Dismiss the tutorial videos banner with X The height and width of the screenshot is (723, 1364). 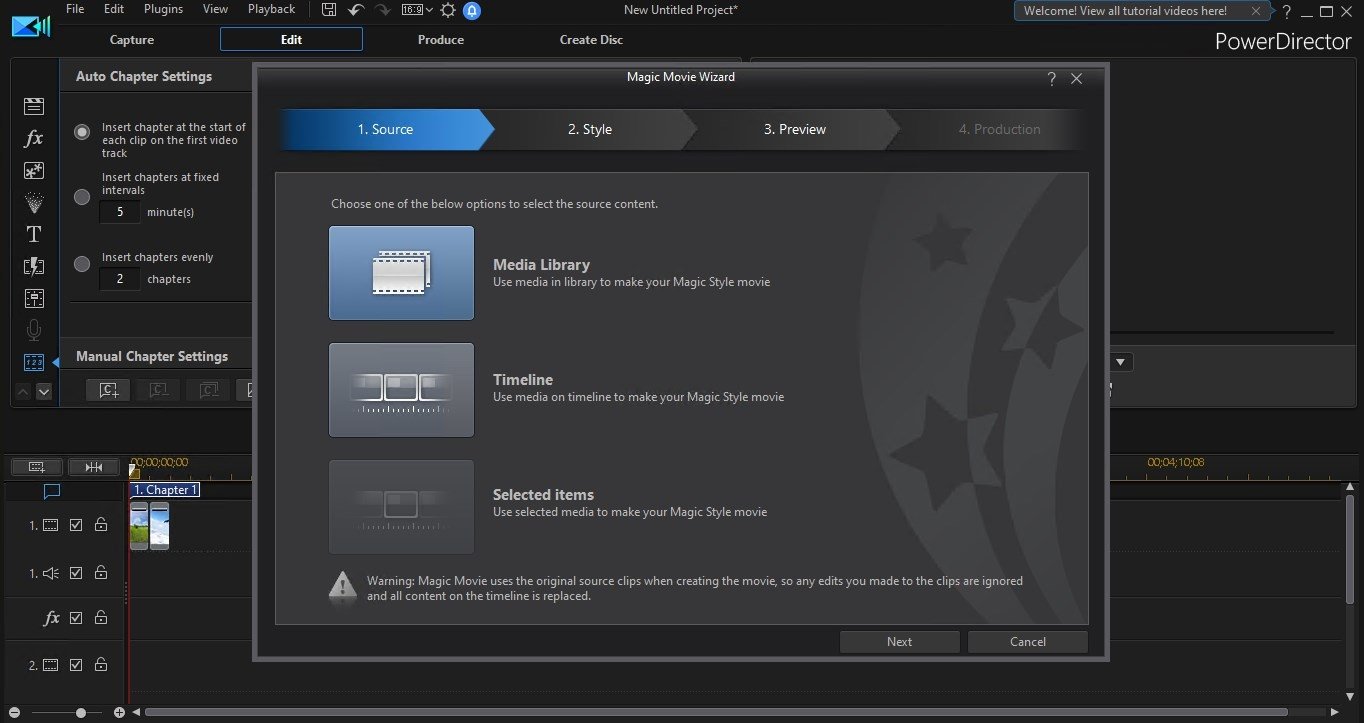pos(1256,11)
